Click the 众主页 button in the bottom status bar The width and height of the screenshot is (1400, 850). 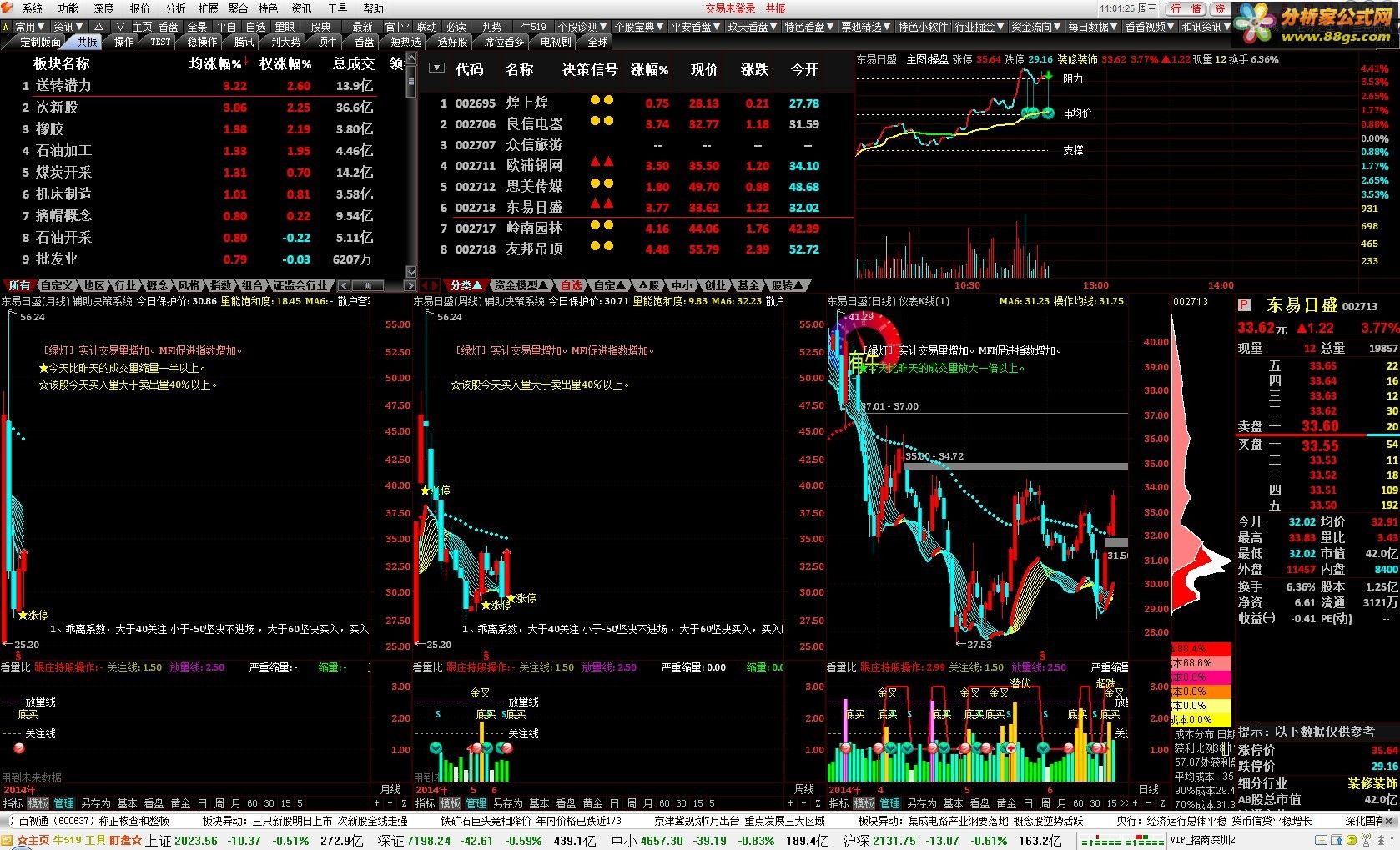[x=33, y=841]
